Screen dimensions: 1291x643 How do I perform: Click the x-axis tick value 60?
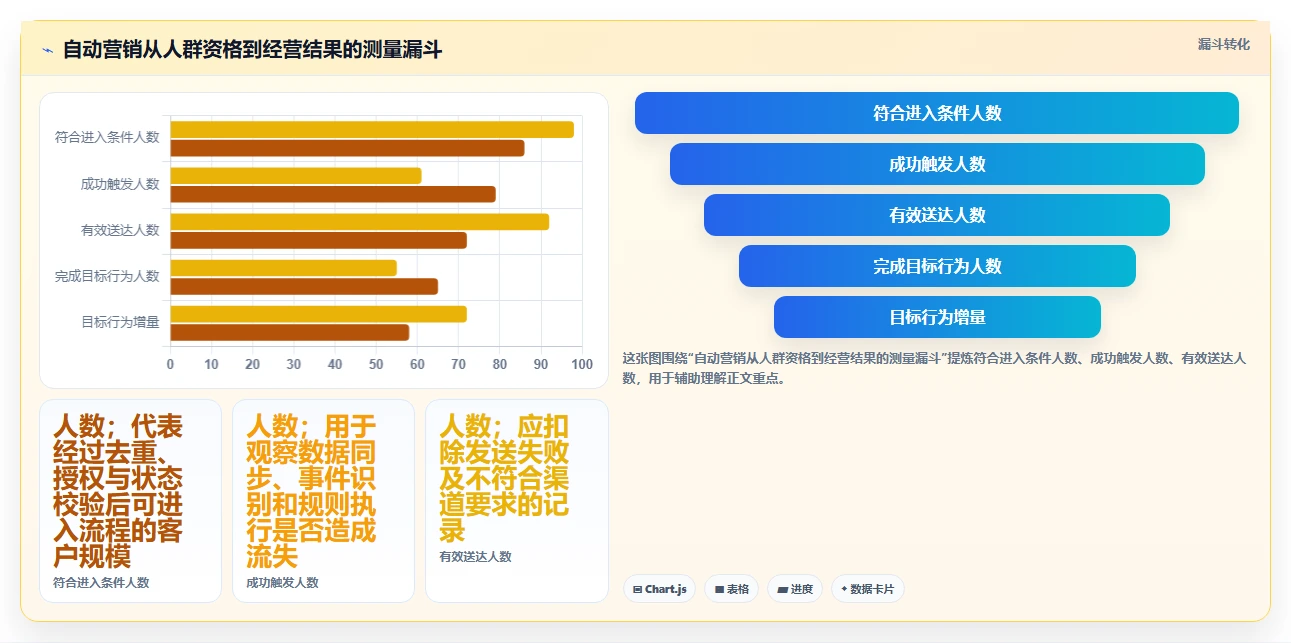(x=417, y=364)
